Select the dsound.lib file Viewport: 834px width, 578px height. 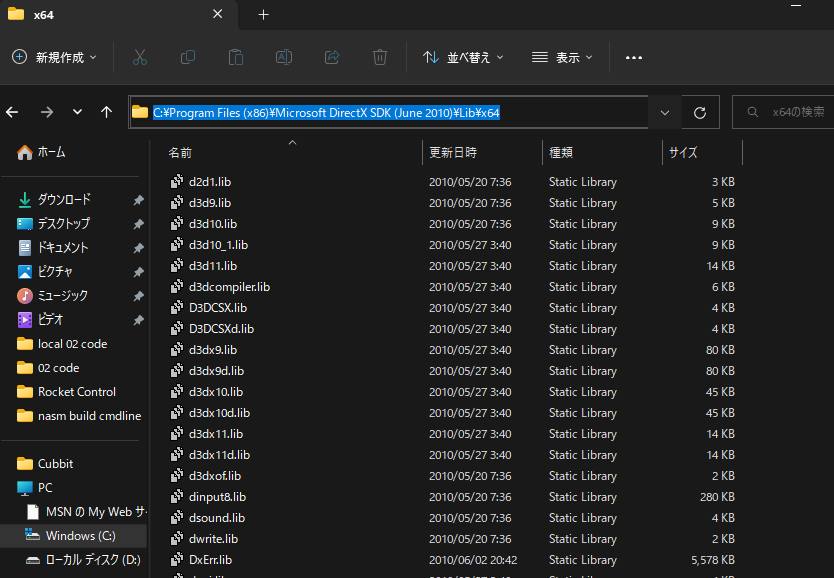216,518
